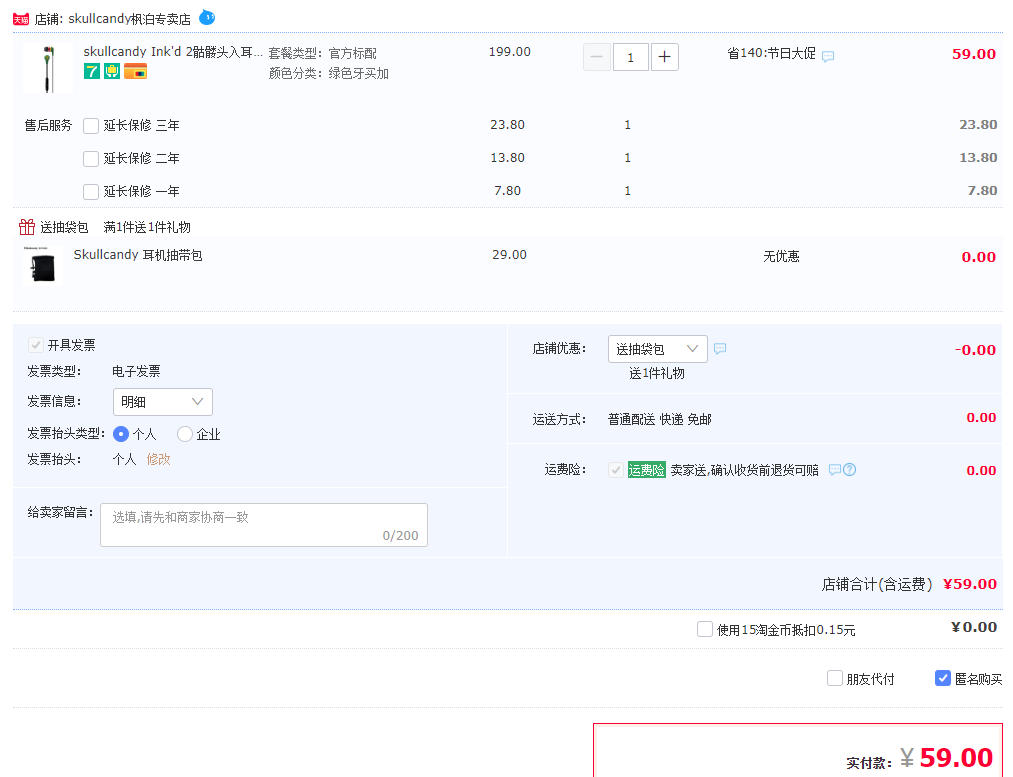Click the 省140:节日大促 discount text

pos(771,53)
